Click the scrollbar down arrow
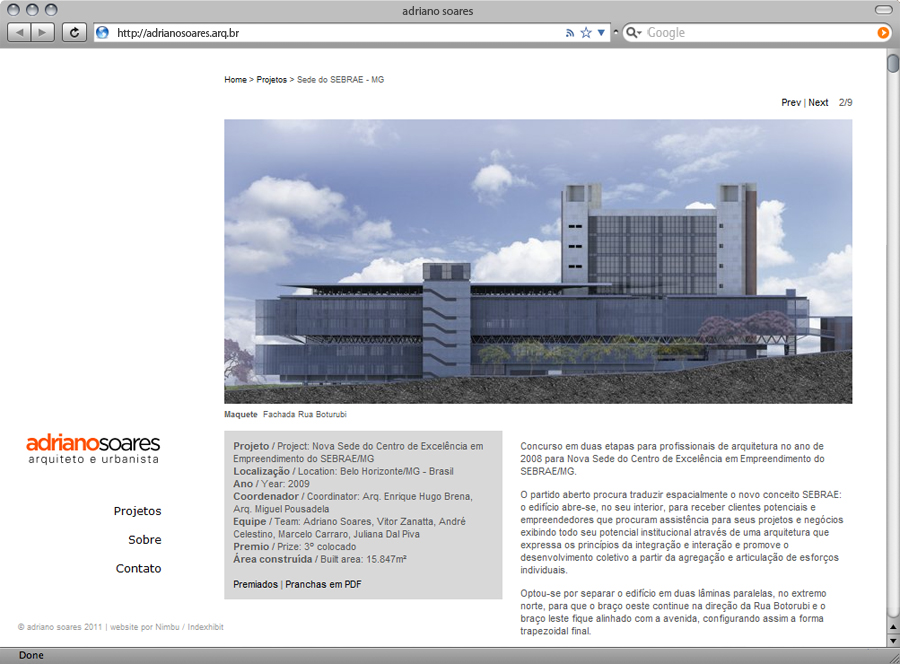 click(x=893, y=640)
